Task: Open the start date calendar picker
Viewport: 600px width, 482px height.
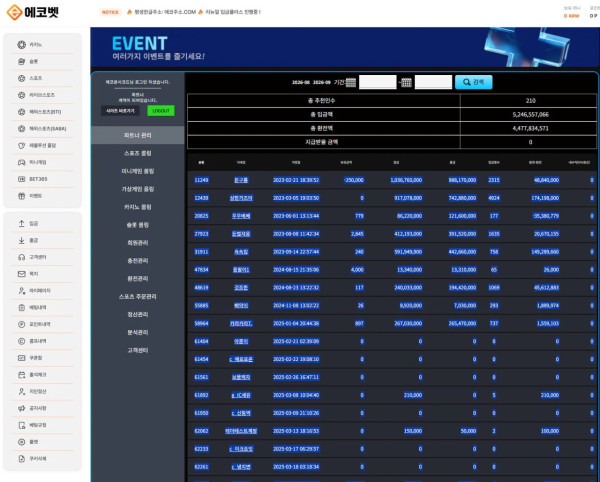Action: [351, 82]
